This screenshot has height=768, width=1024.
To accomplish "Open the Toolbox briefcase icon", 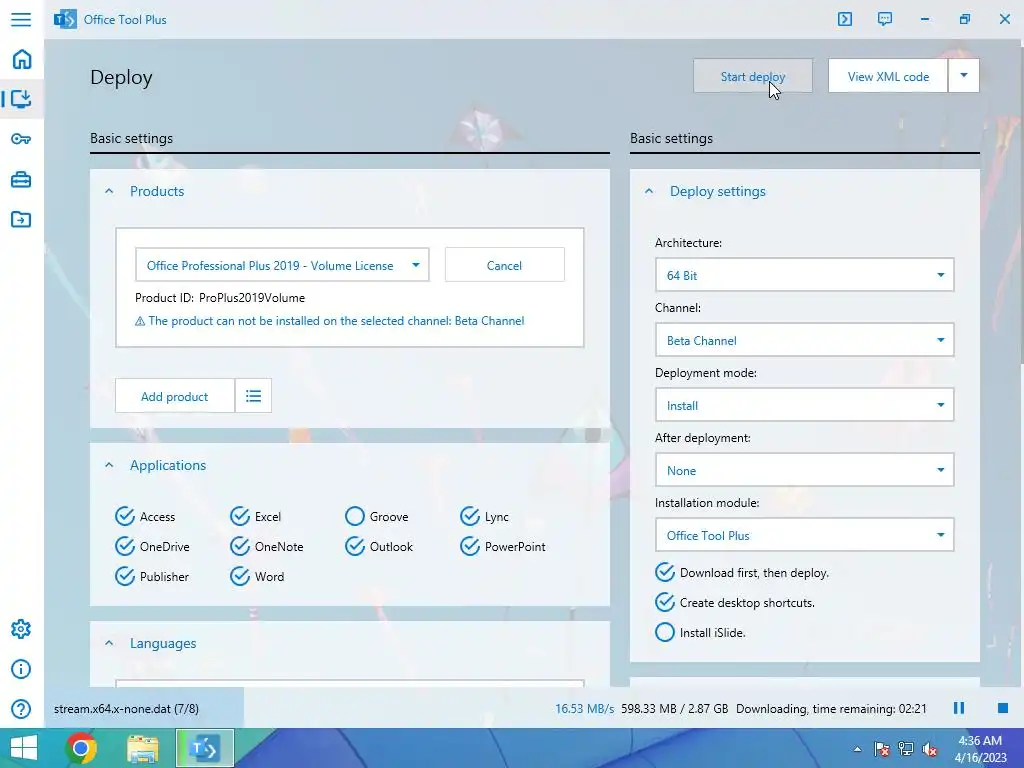I will tap(21, 179).
